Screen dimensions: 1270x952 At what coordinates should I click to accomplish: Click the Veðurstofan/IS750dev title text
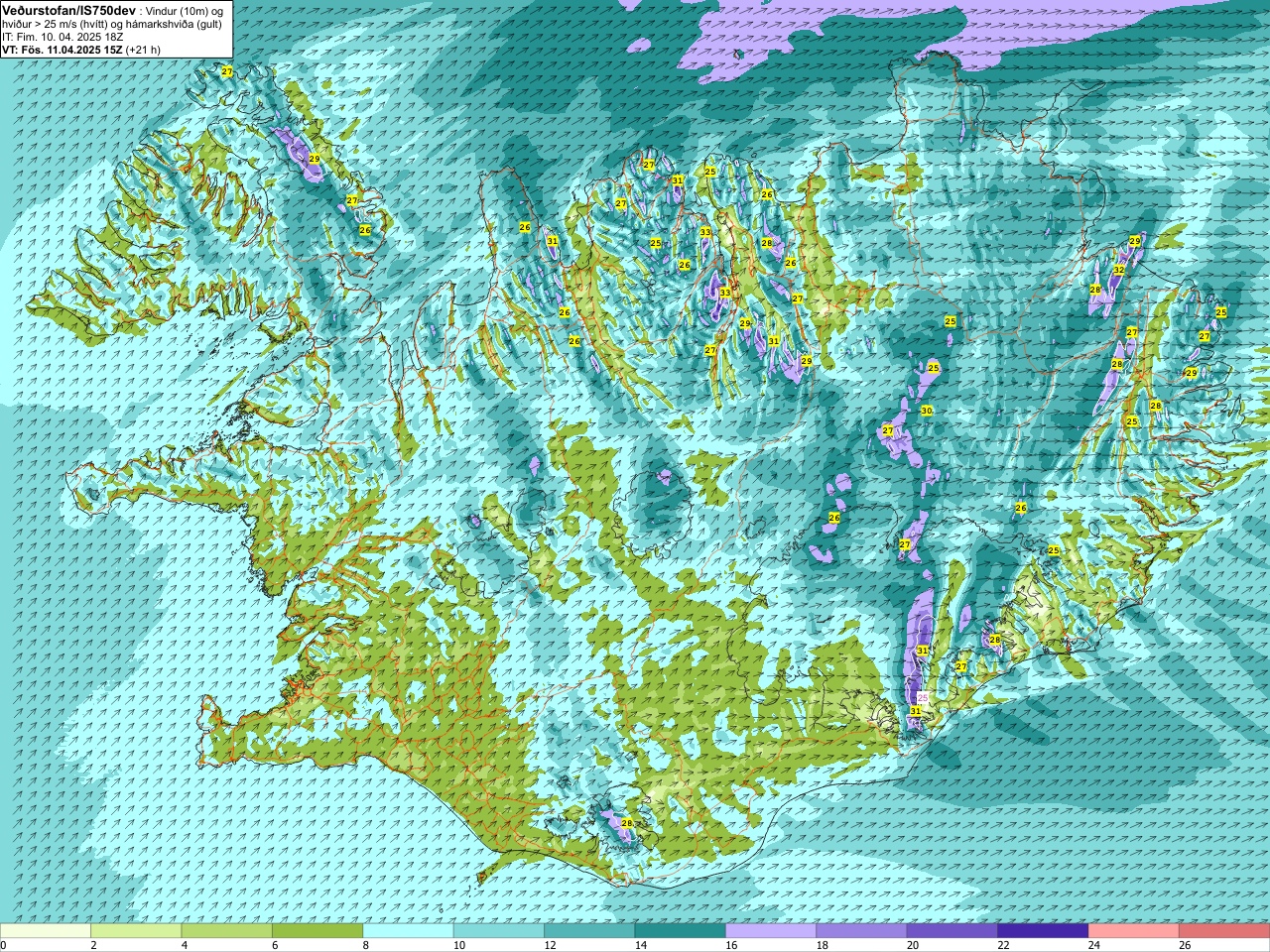(x=69, y=9)
